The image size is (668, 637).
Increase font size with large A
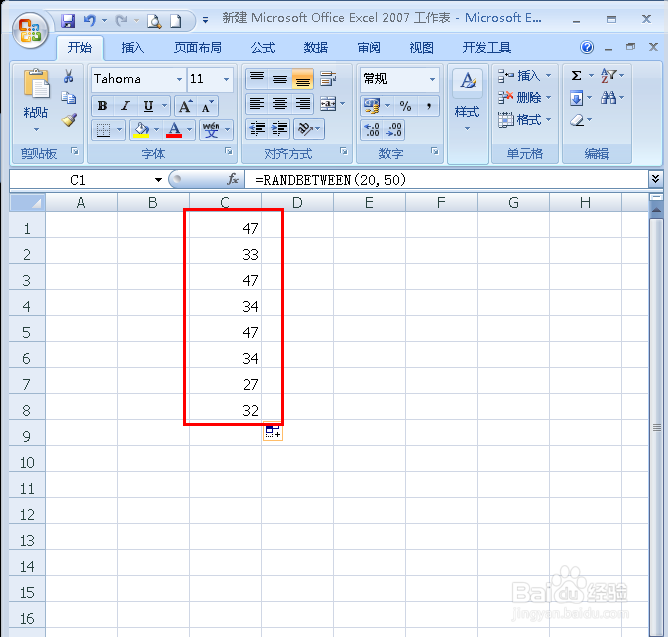[x=185, y=106]
